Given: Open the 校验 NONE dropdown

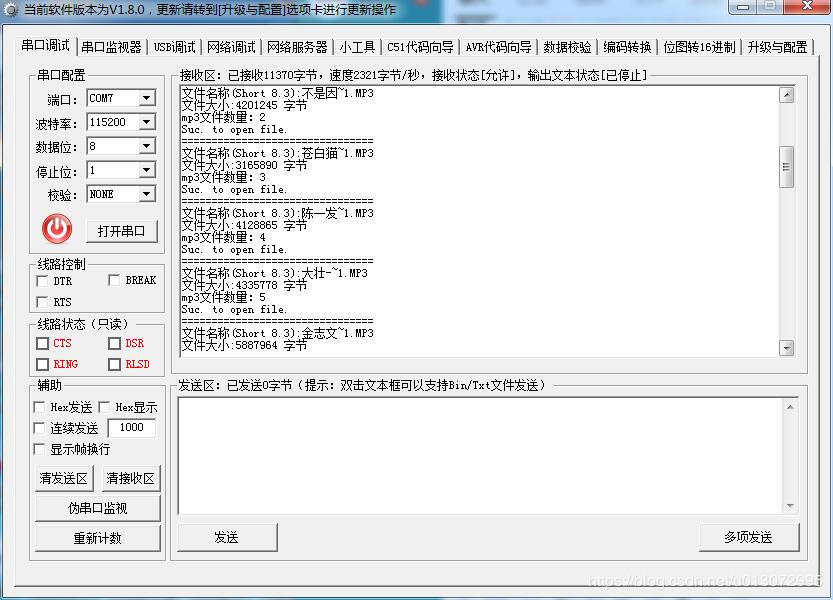Looking at the screenshot, I should pos(147,194).
